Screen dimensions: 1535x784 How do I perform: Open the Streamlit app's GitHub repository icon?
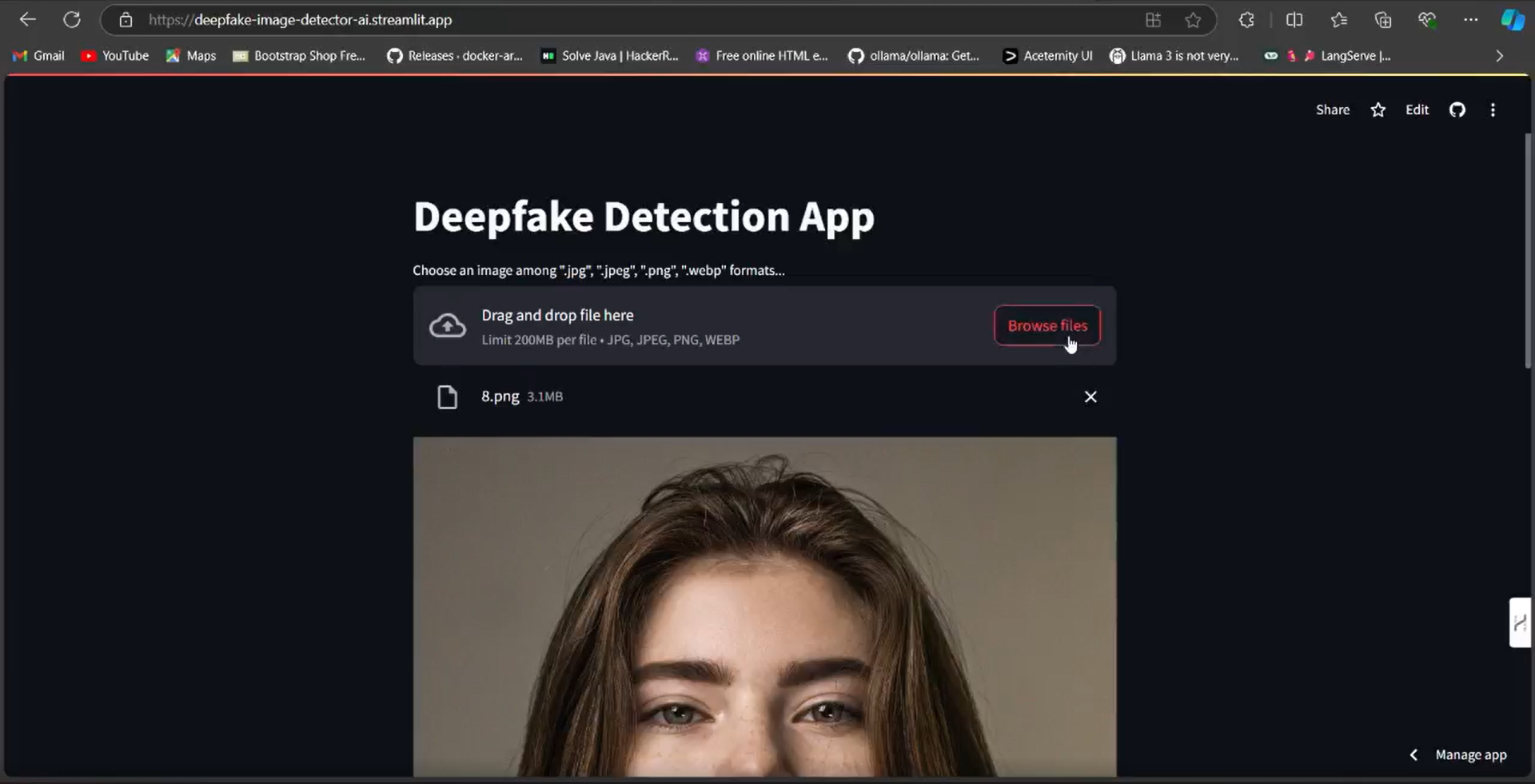(x=1457, y=109)
